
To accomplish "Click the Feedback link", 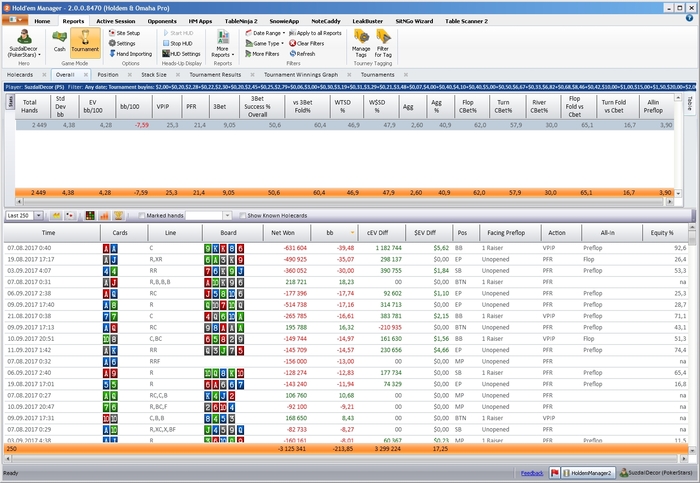I will (532, 473).
